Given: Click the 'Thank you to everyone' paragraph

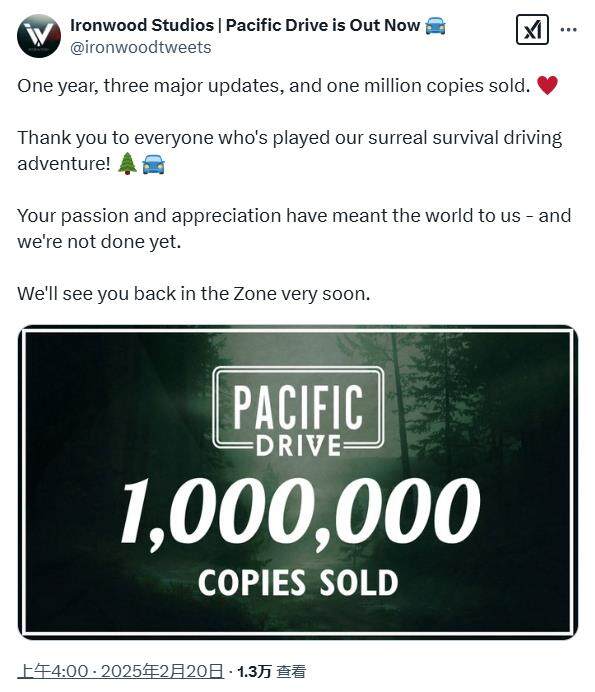Looking at the screenshot, I should click(290, 150).
